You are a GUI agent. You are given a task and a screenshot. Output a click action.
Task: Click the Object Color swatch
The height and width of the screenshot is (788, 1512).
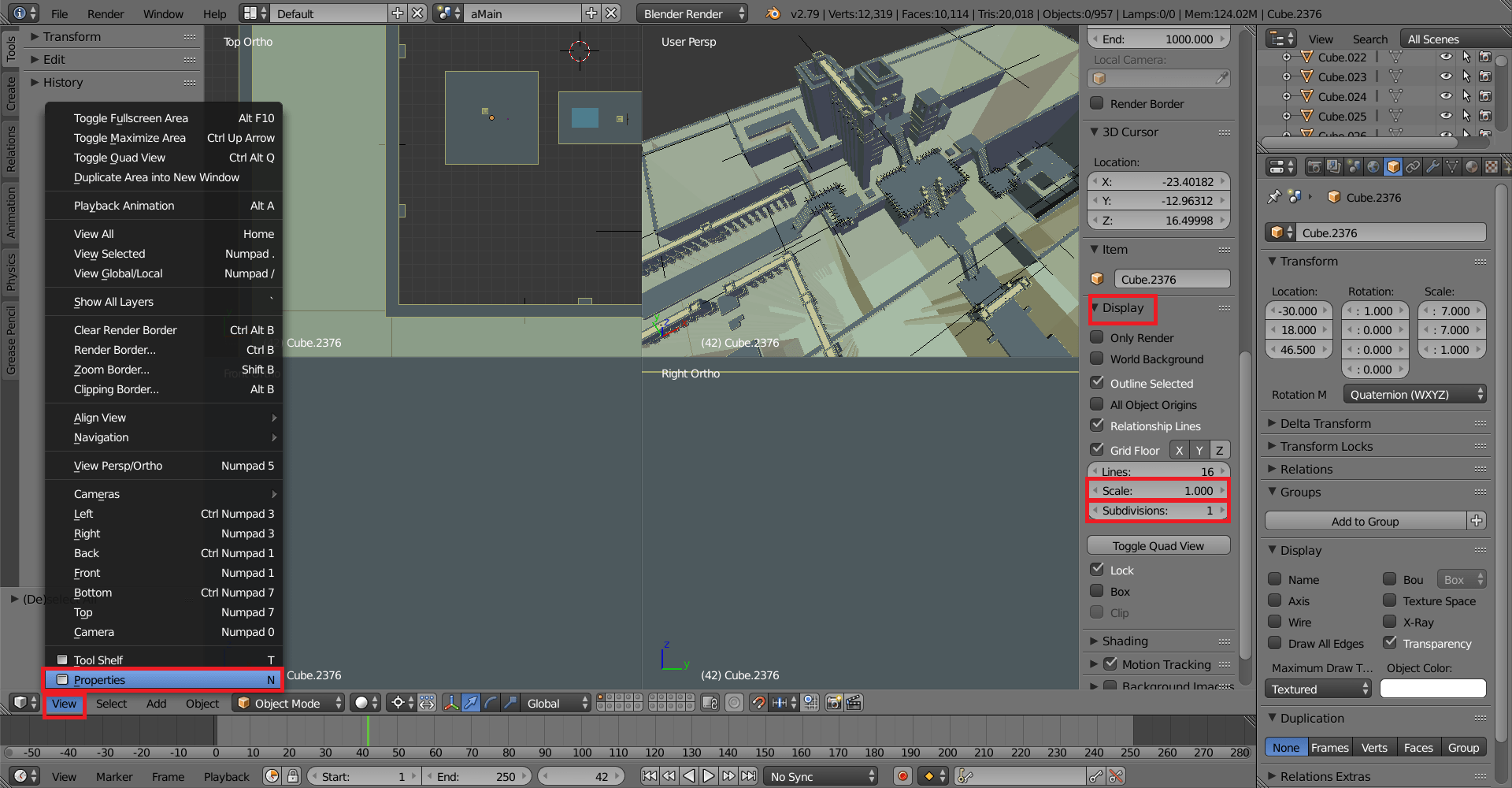coord(1432,688)
